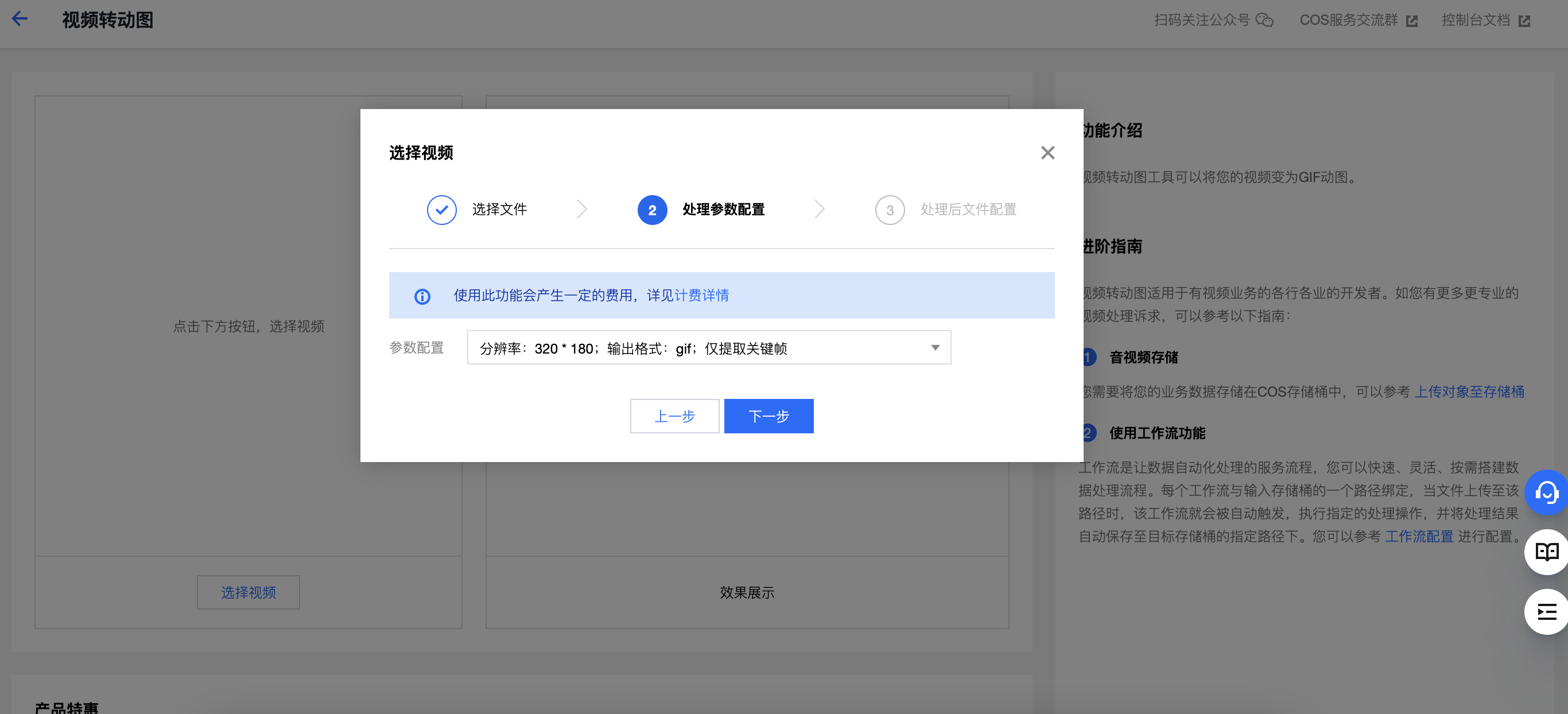The image size is (1568, 714).
Task: Open 控制台文档 external link icon
Action: click(x=1524, y=21)
